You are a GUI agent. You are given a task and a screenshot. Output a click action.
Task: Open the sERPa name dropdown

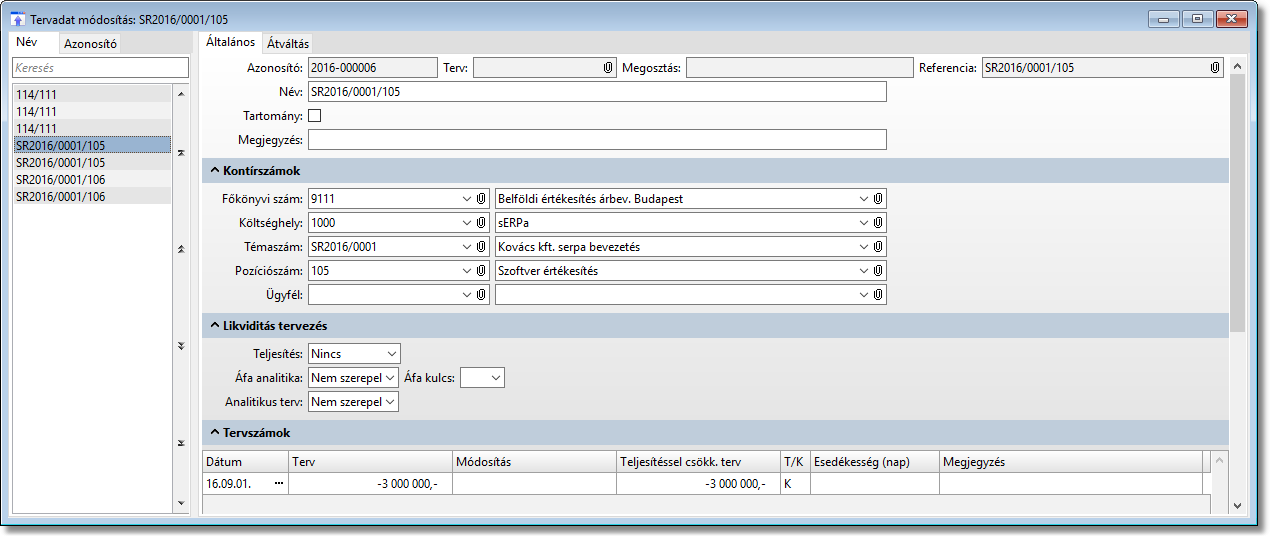(864, 223)
